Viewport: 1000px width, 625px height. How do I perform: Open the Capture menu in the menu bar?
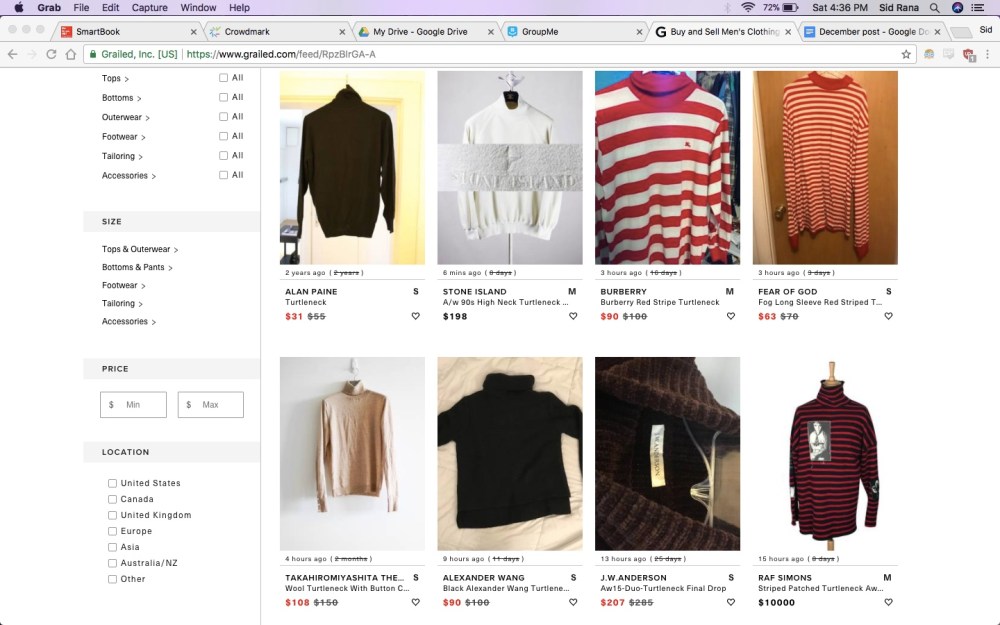coord(150,7)
